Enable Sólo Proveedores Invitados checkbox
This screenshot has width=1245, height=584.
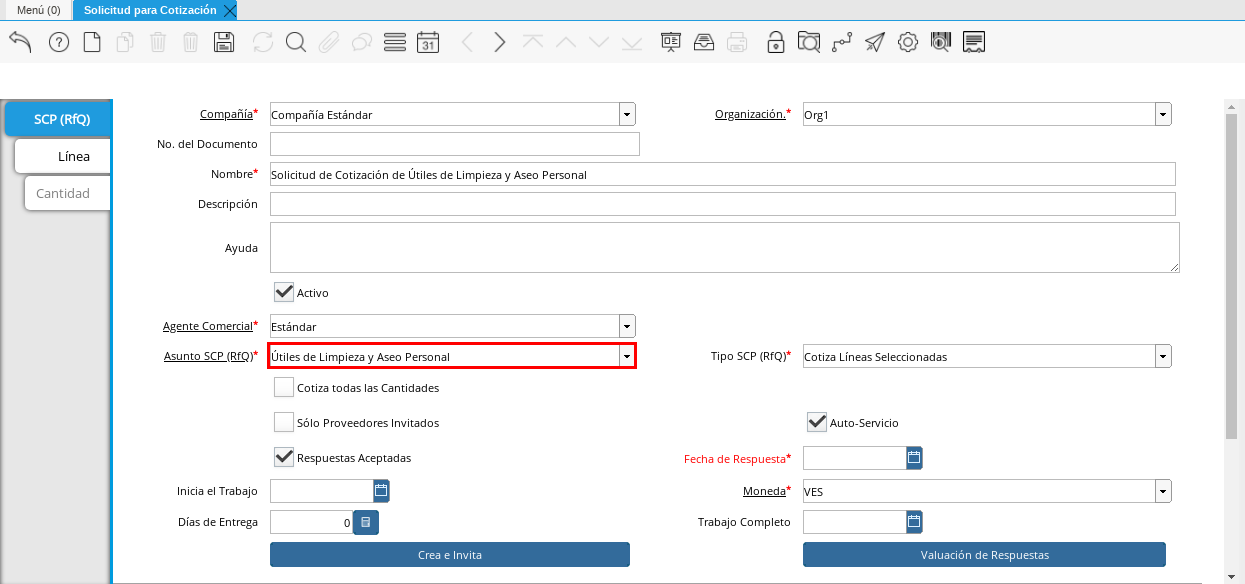coord(284,422)
